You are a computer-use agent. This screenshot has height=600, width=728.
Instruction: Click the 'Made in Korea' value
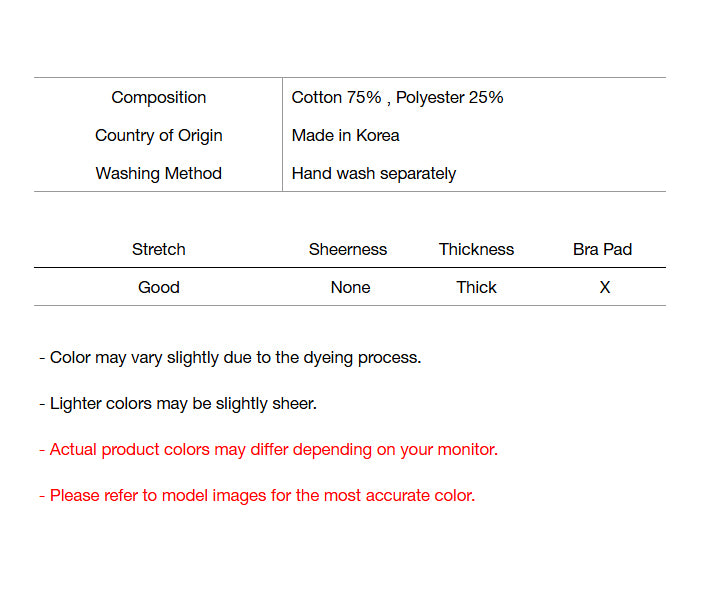tap(345, 135)
